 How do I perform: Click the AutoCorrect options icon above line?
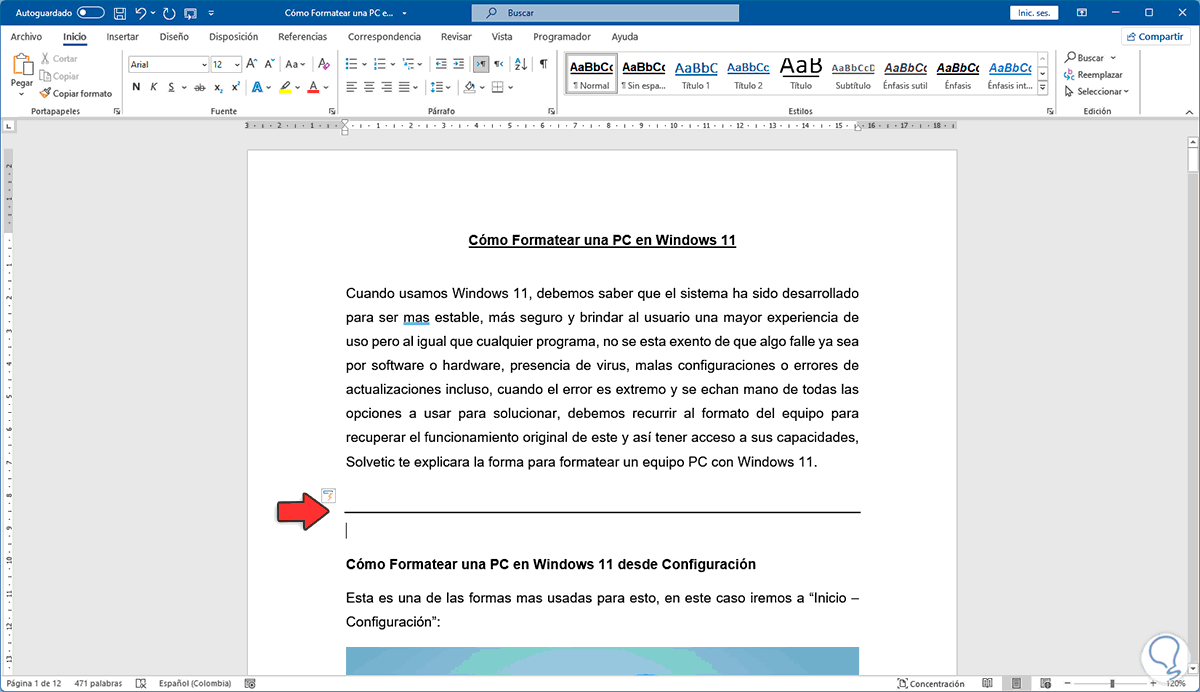(x=328, y=494)
